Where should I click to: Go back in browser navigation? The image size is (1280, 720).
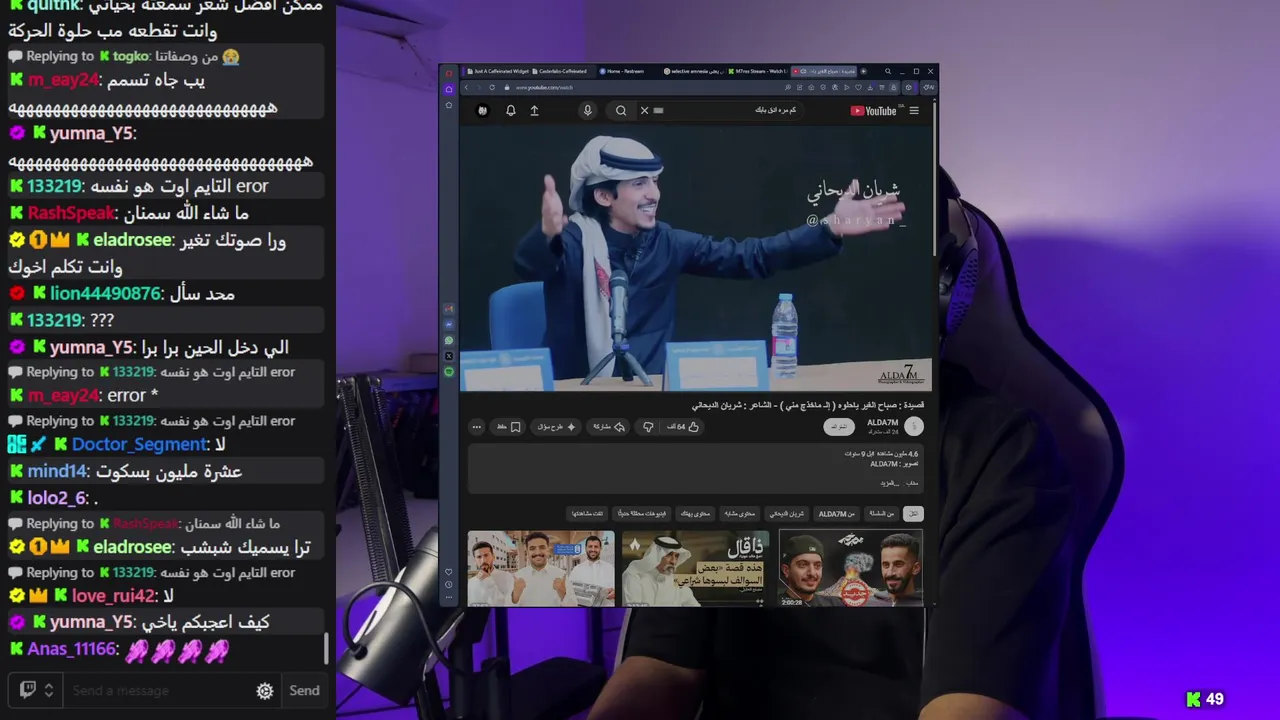pyautogui.click(x=466, y=87)
